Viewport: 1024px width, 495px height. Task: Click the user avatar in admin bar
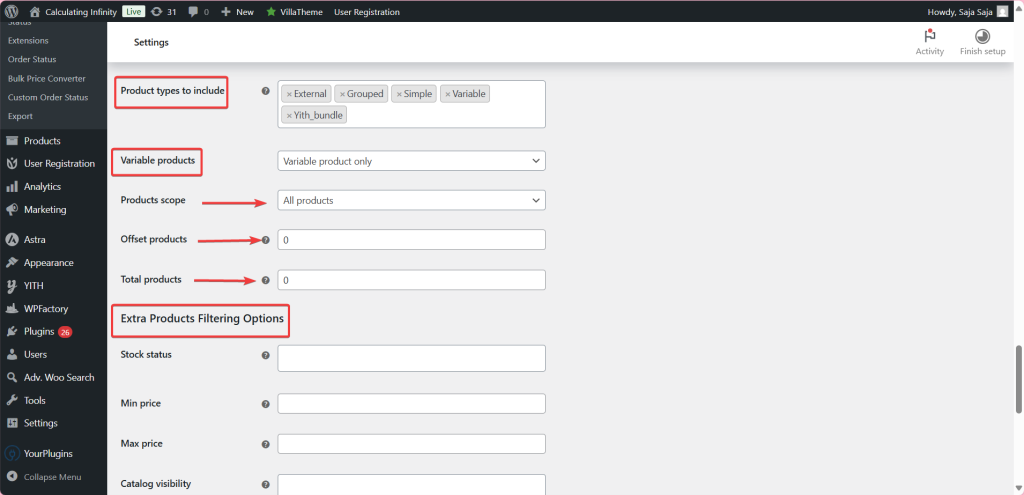[1002, 12]
